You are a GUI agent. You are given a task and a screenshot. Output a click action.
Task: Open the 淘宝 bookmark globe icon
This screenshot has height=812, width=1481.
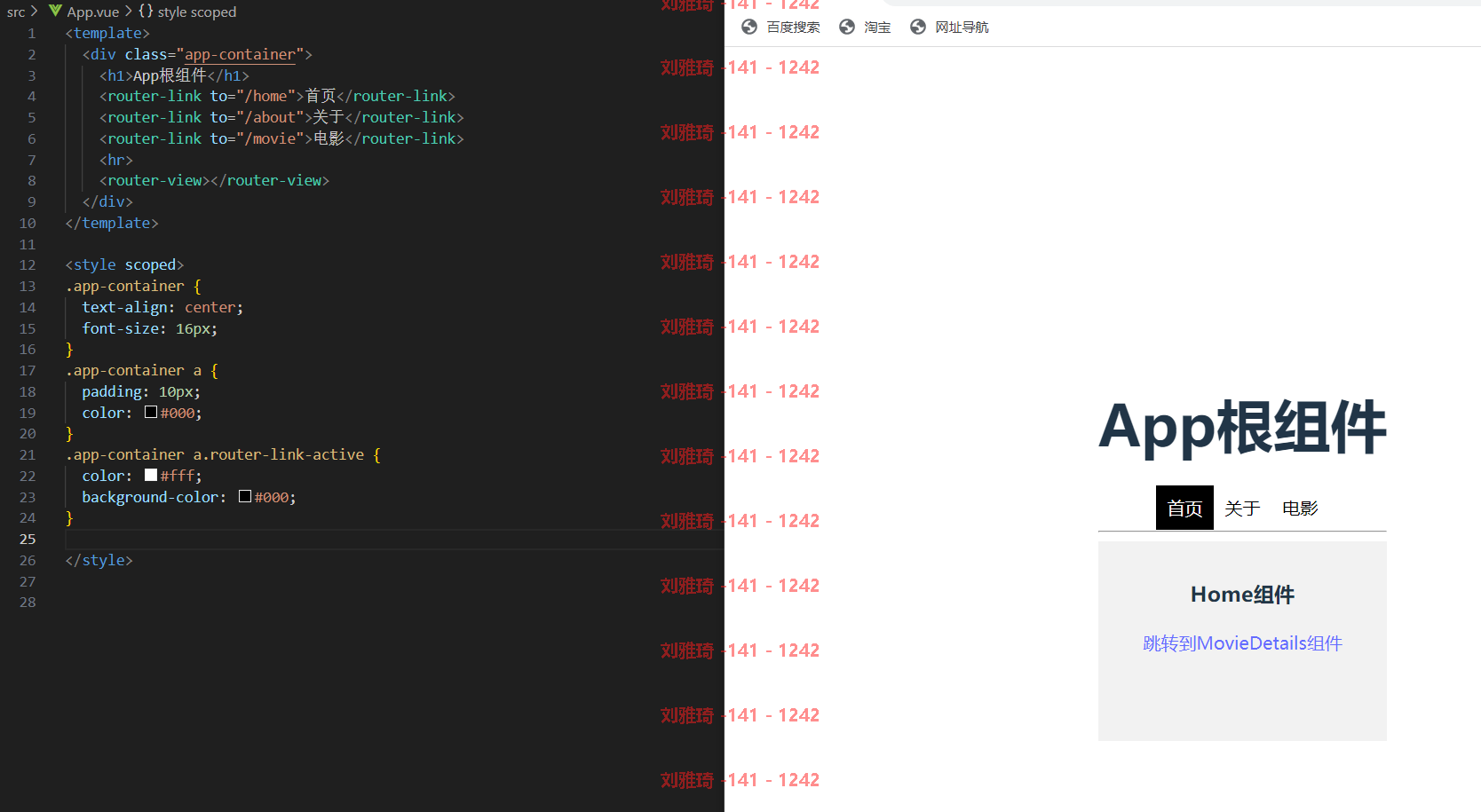point(847,27)
